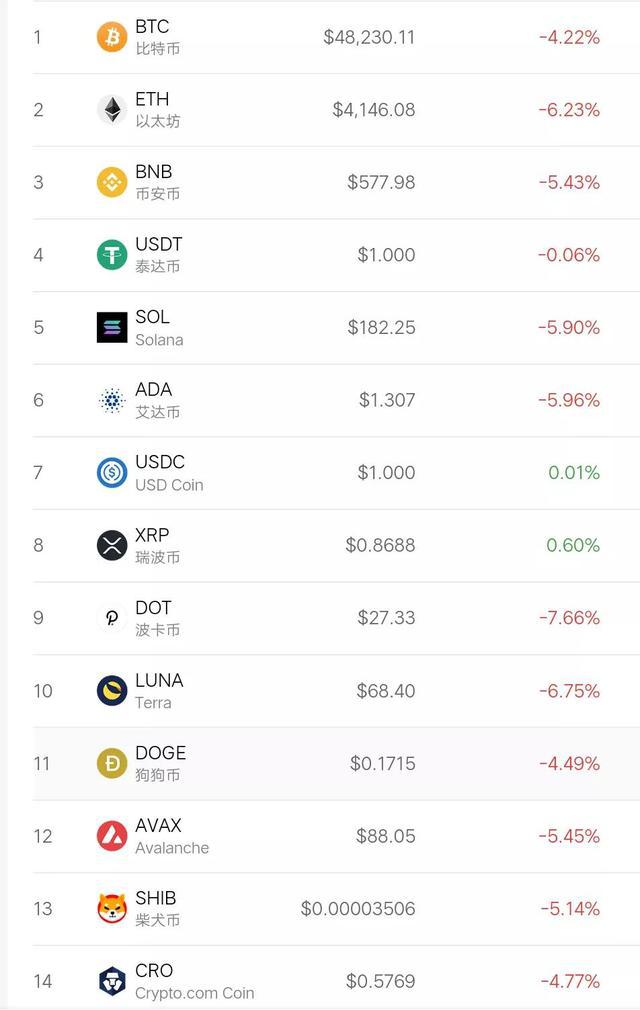Screen dimensions: 640x1010
Task: Click the black XRP logo
Action: 112,546
